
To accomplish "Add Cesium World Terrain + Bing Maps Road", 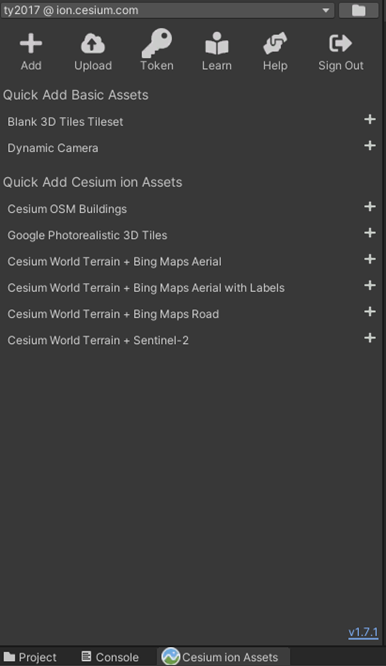I will coord(370,312).
